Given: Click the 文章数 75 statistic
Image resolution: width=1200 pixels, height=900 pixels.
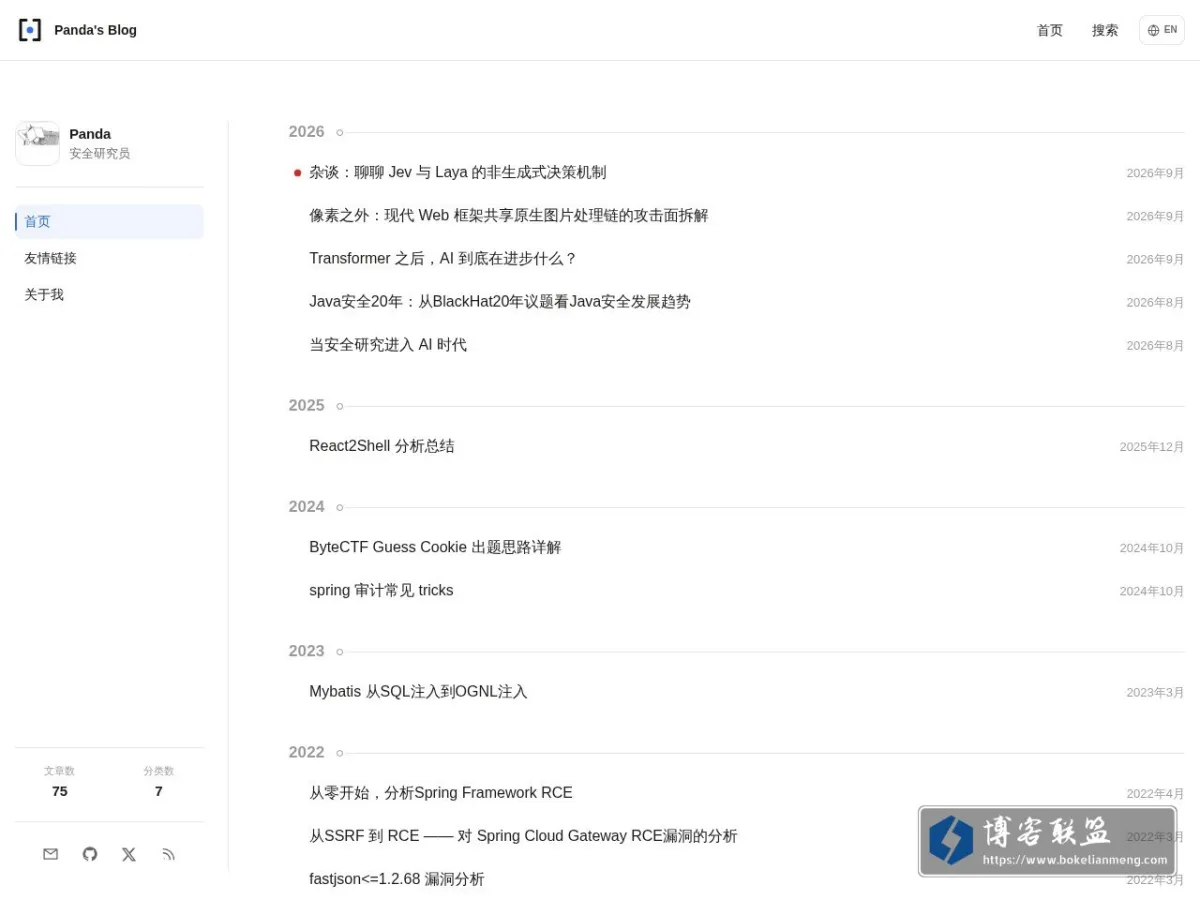Looking at the screenshot, I should 59,782.
